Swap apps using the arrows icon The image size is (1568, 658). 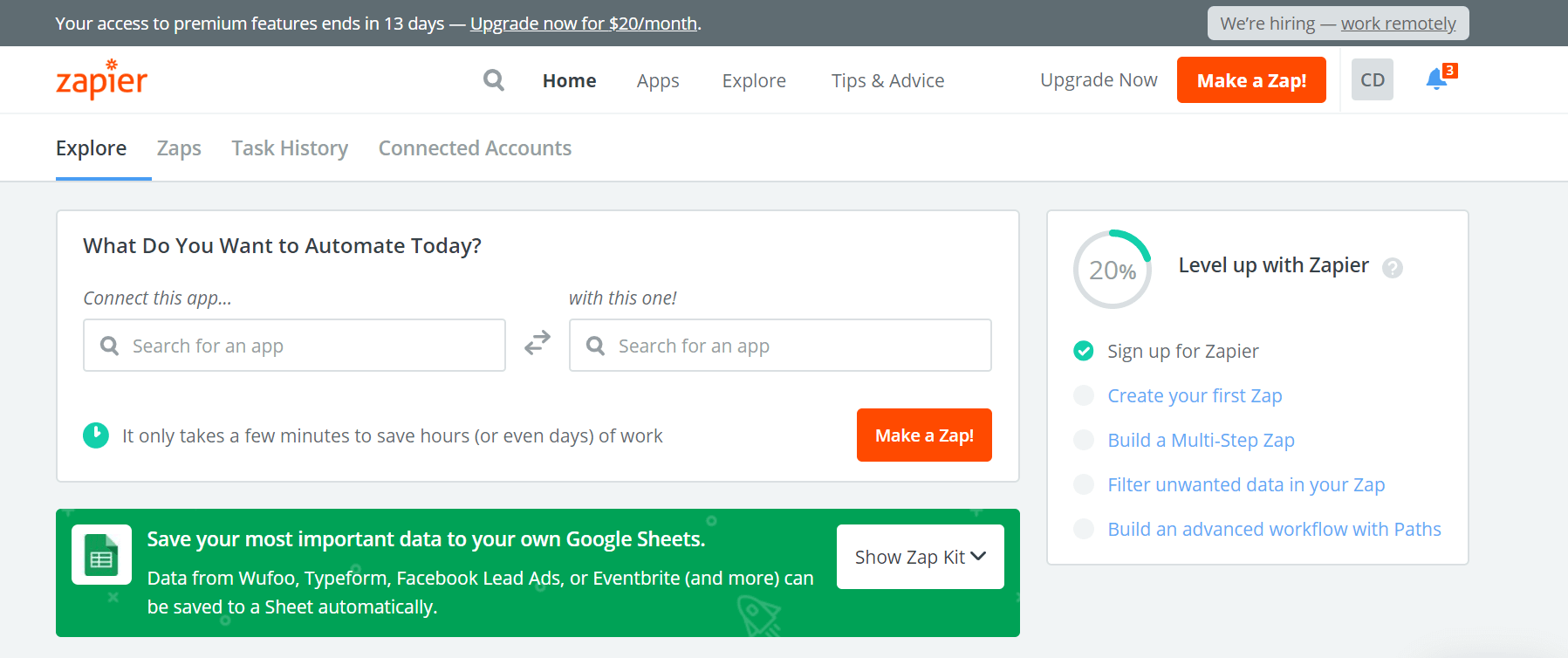(538, 342)
